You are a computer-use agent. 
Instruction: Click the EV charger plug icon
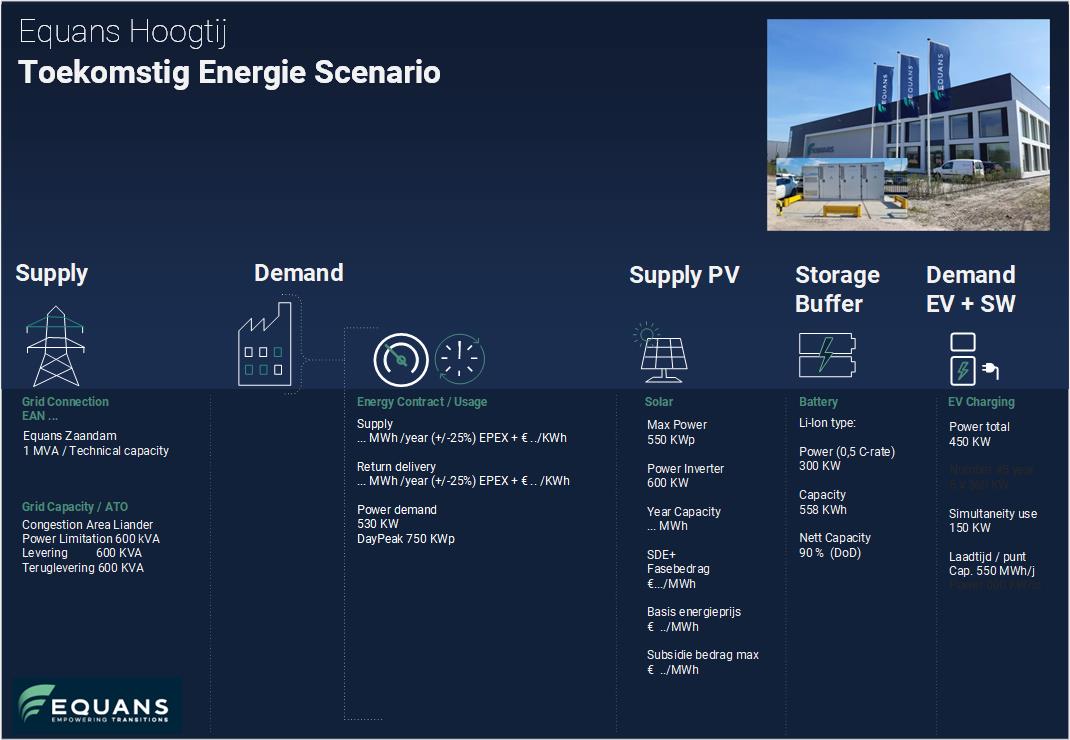974,359
